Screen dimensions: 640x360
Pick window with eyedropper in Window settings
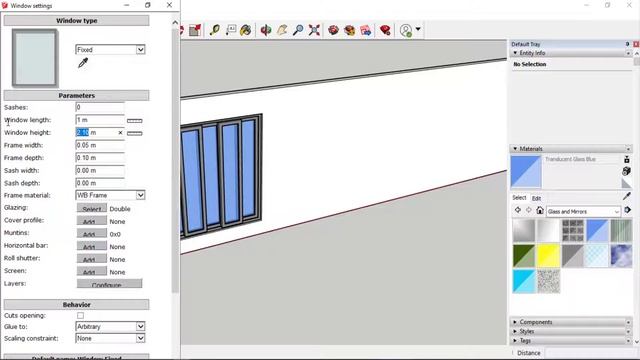(x=83, y=63)
